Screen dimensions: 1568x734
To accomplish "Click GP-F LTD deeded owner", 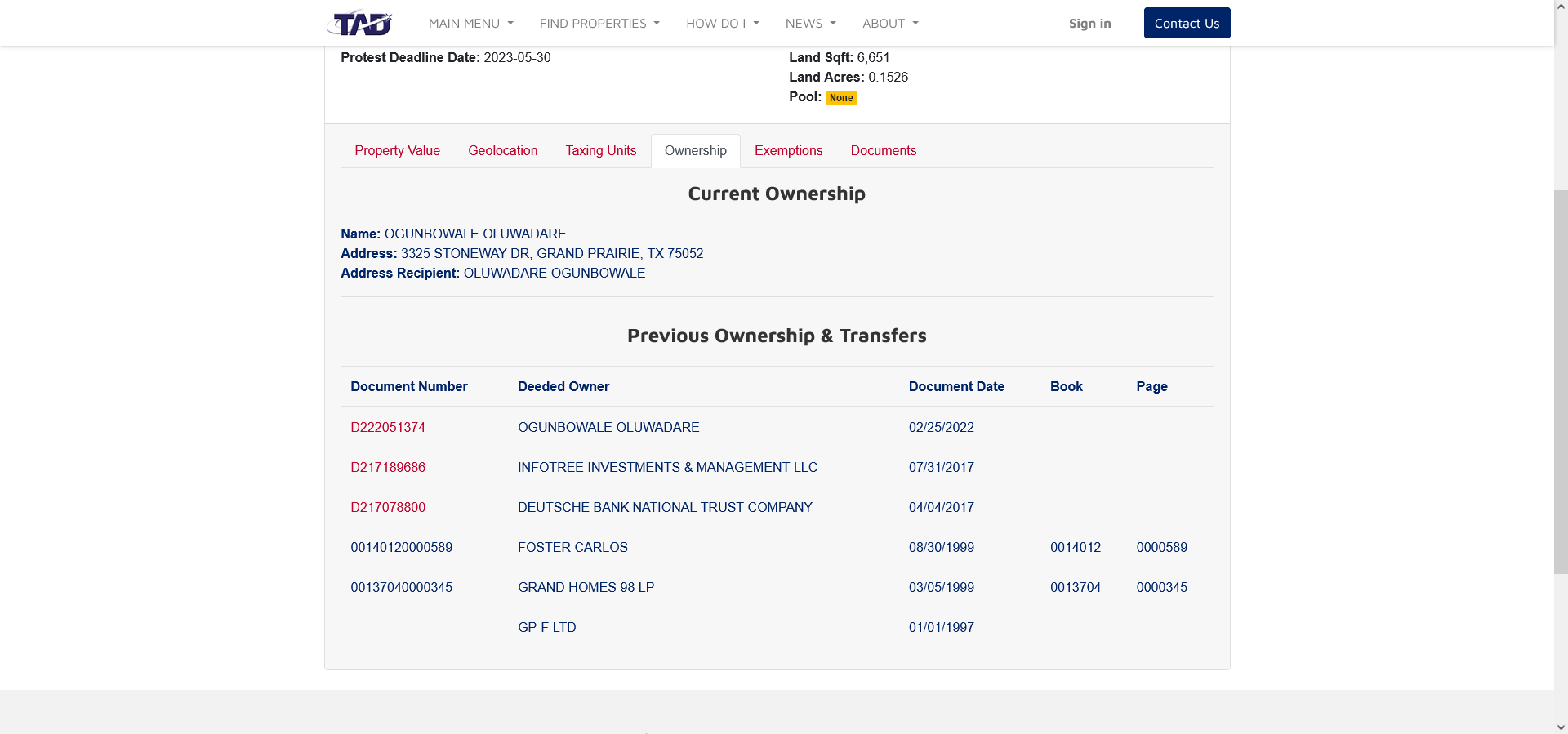I will [547, 627].
